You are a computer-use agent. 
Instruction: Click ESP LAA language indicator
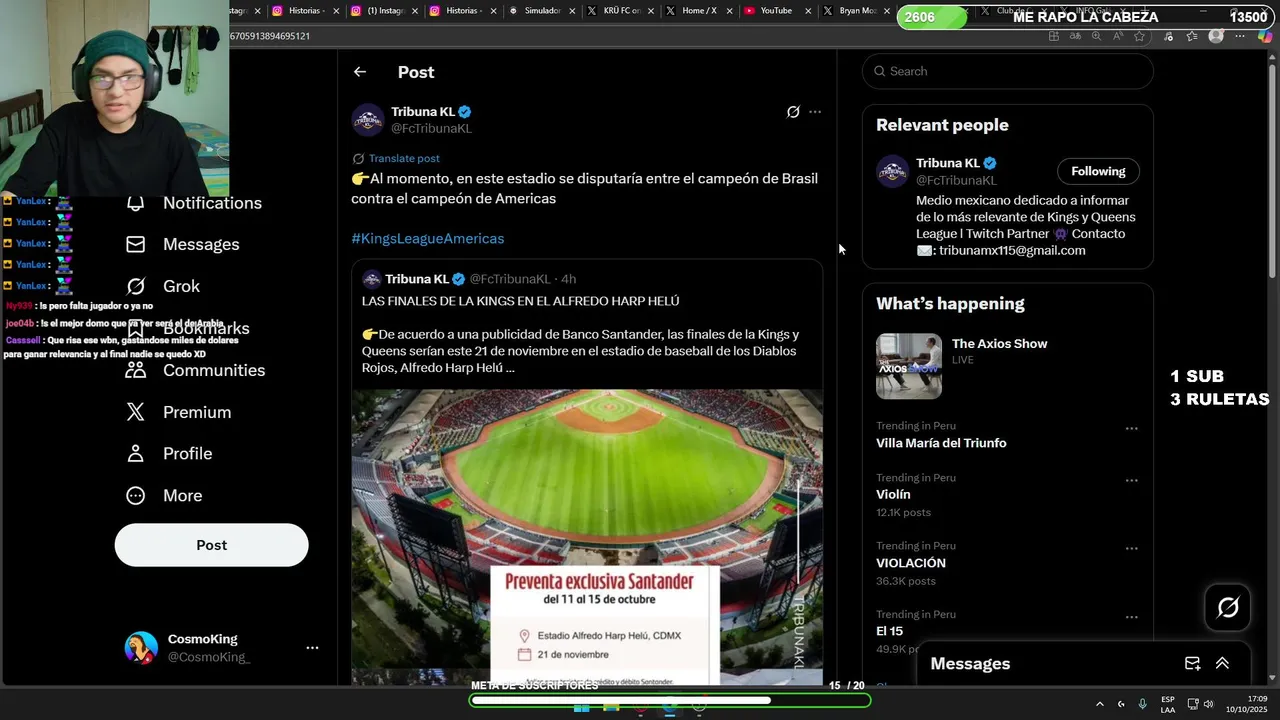(1168, 704)
